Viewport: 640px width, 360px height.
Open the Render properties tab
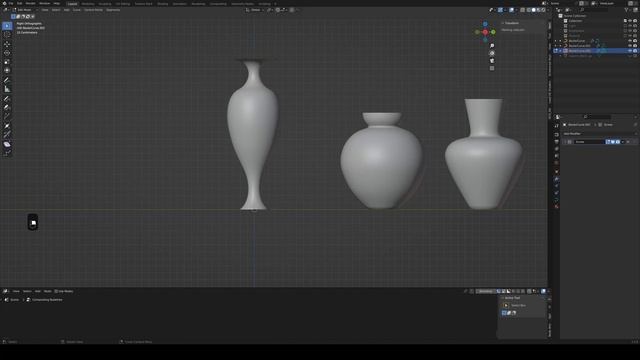pyautogui.click(x=556, y=134)
